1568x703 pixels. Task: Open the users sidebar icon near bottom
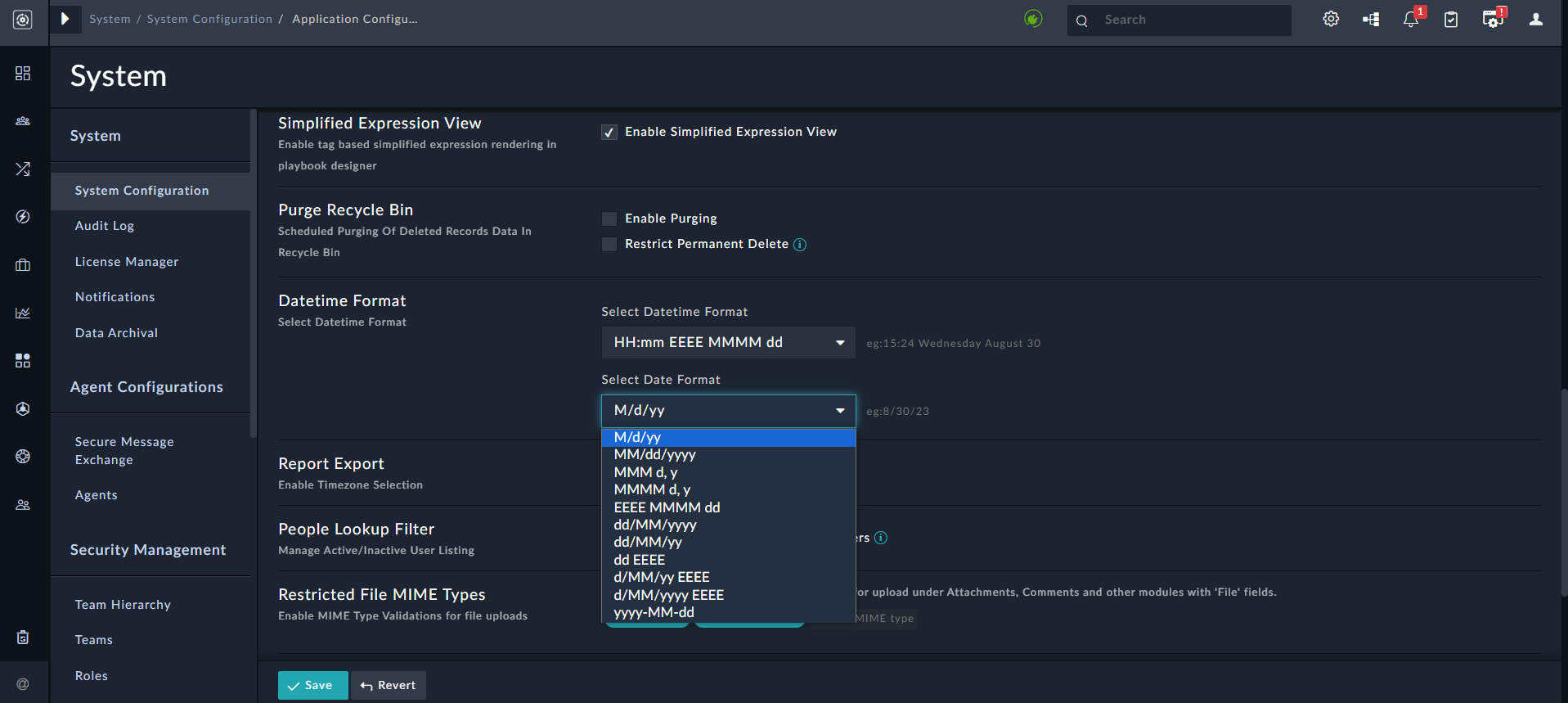tap(23, 505)
